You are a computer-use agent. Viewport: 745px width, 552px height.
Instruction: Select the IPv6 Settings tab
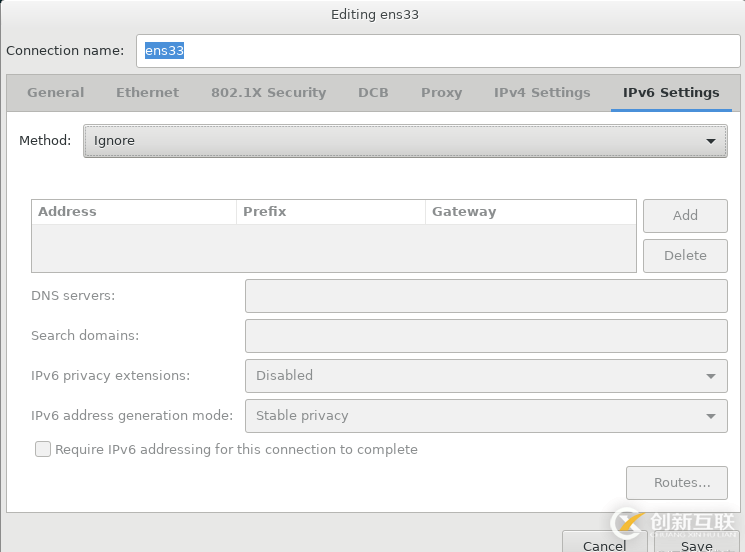(671, 93)
